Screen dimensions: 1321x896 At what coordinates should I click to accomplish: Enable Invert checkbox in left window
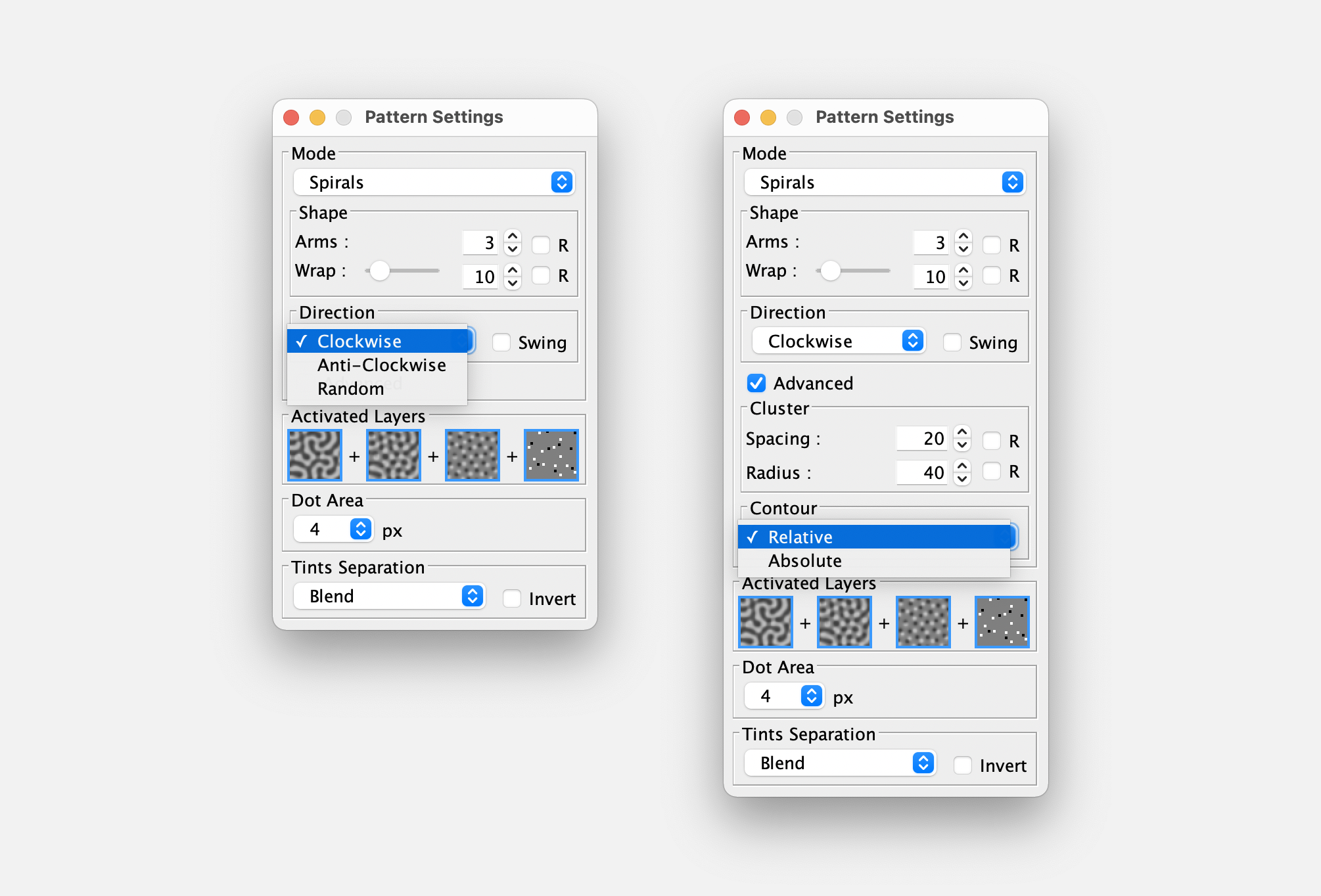511,598
